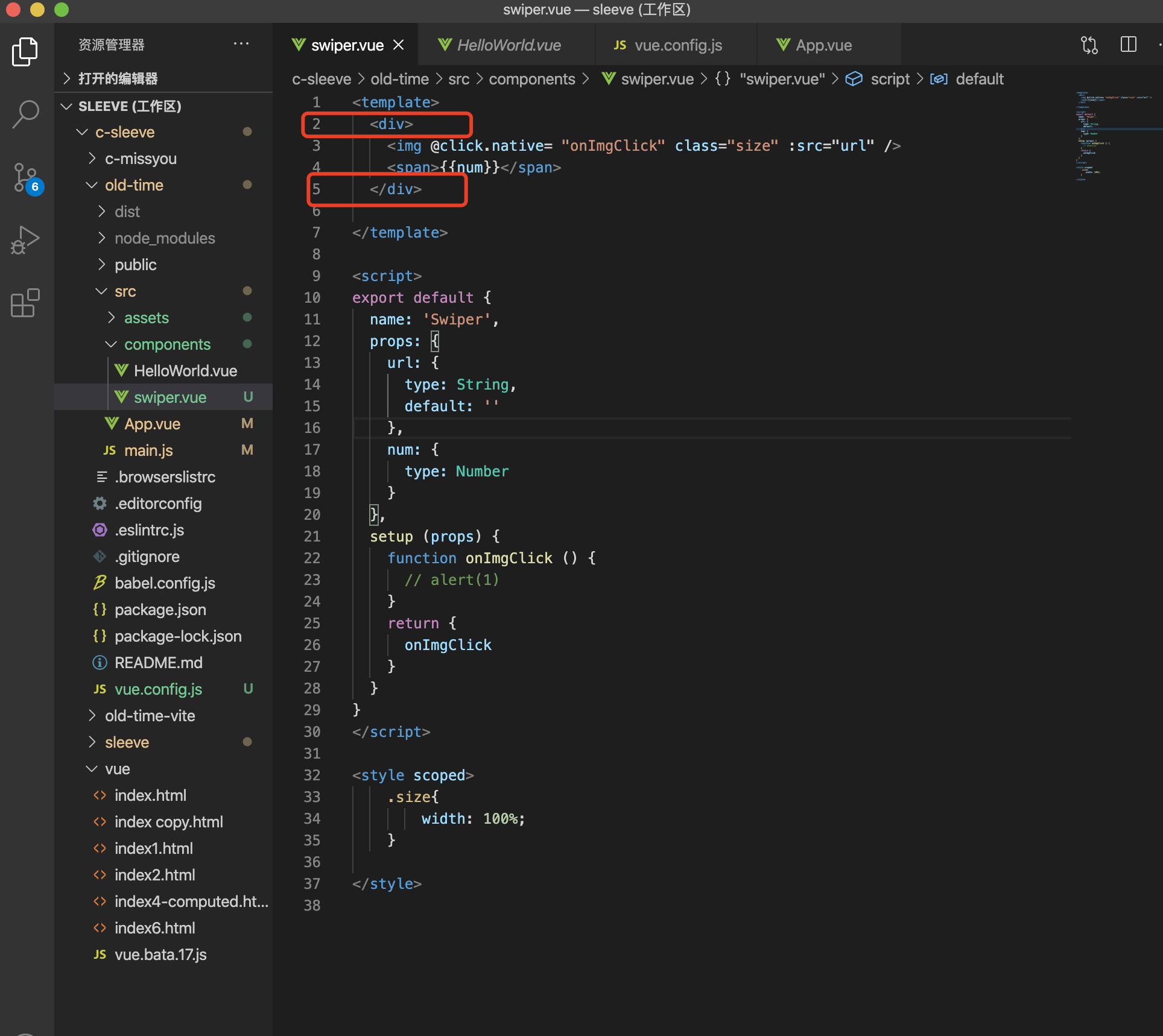Click the JS icon beside vue.bata.17.js
Image resolution: width=1163 pixels, height=1036 pixels.
(x=100, y=954)
